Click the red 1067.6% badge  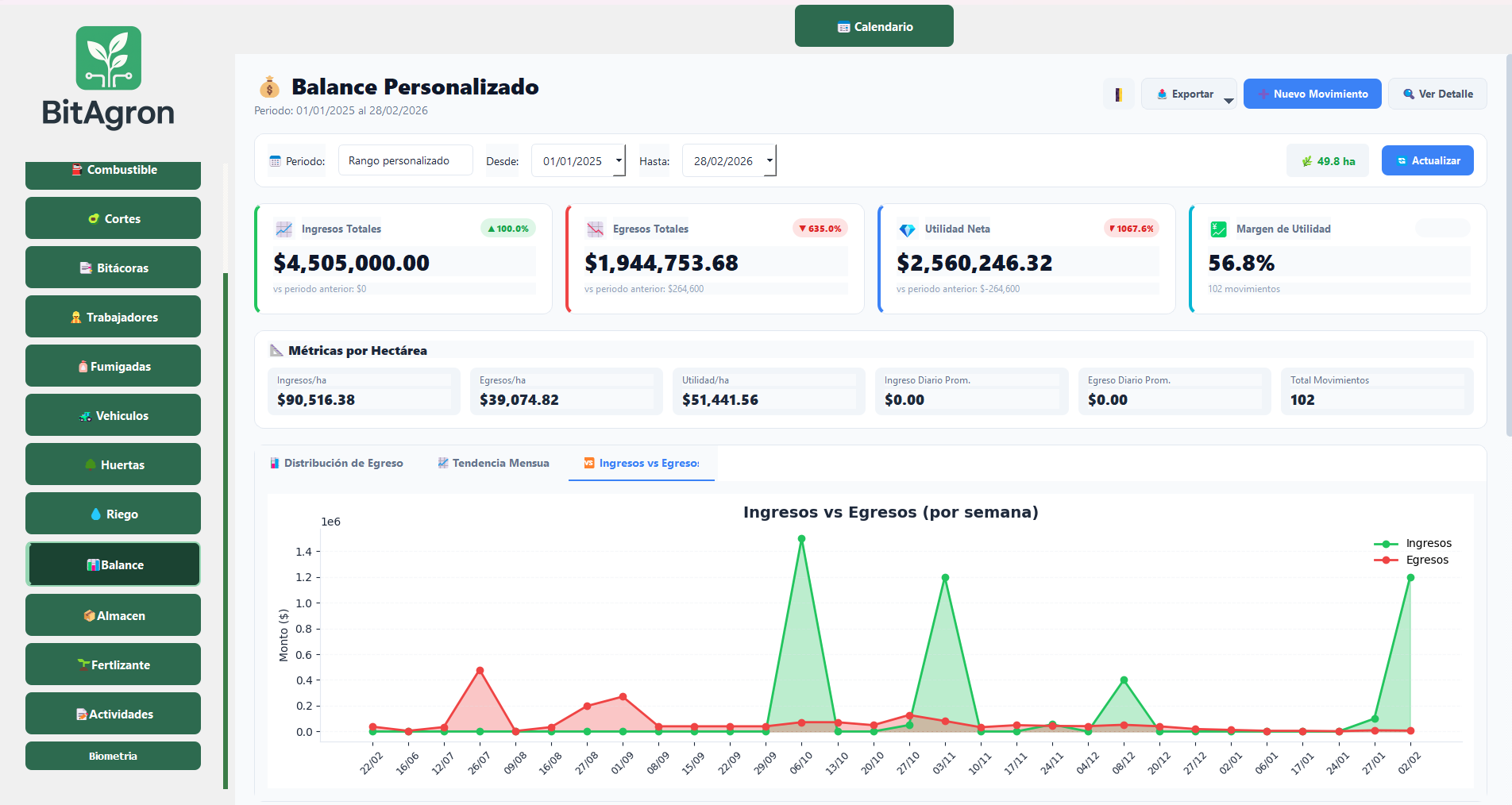coord(1132,229)
